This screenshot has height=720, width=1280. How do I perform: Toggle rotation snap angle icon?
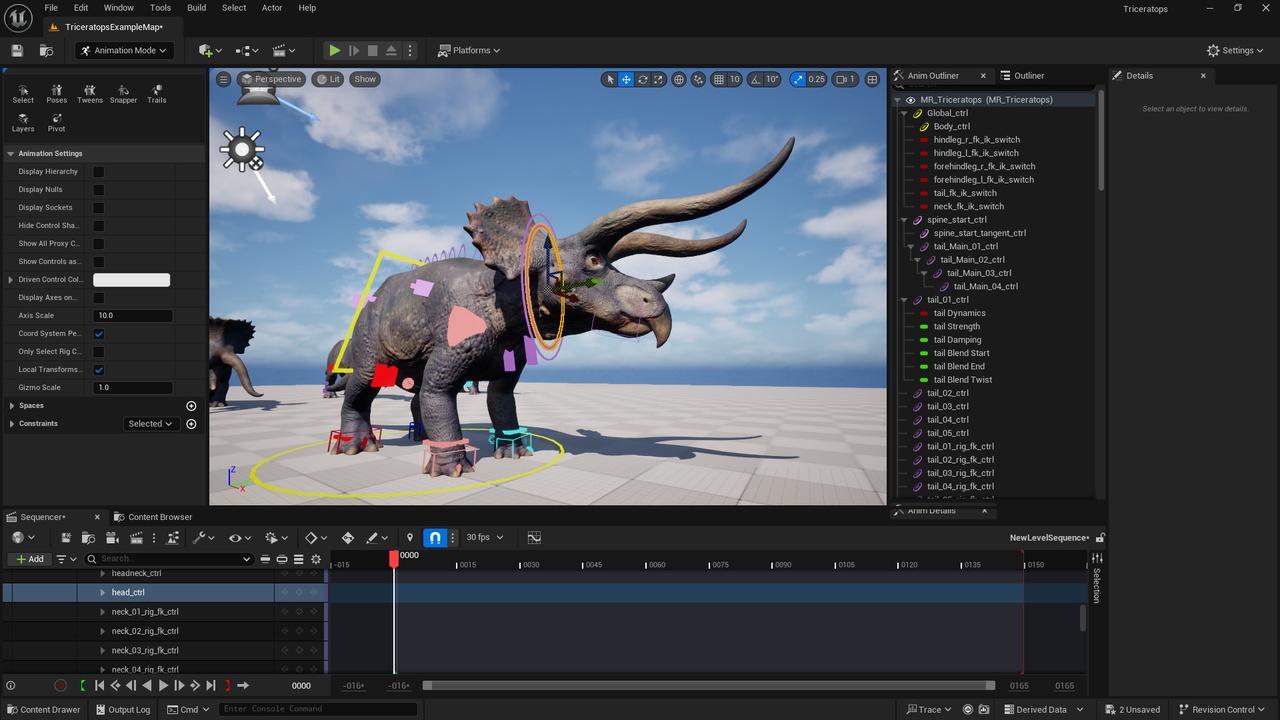click(x=756, y=79)
